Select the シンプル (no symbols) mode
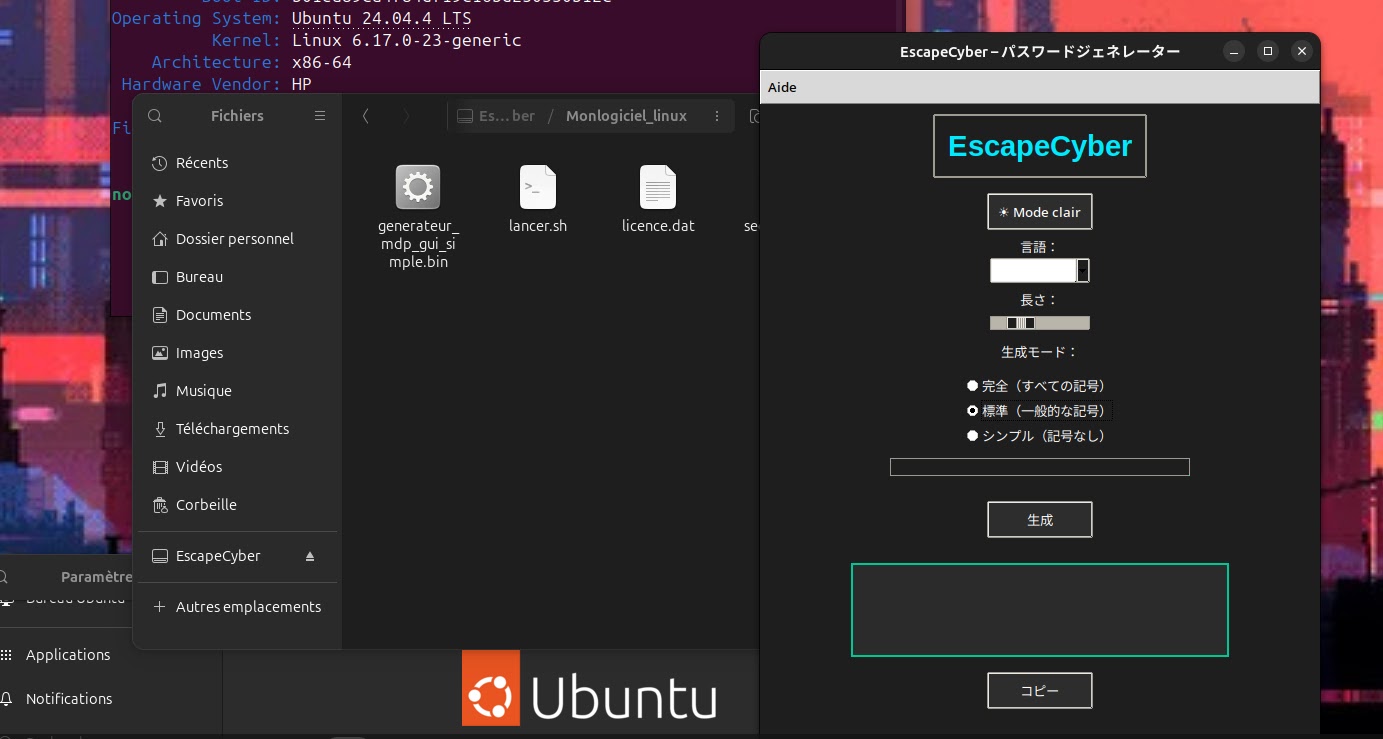The height and width of the screenshot is (739, 1383). pos(1036,436)
